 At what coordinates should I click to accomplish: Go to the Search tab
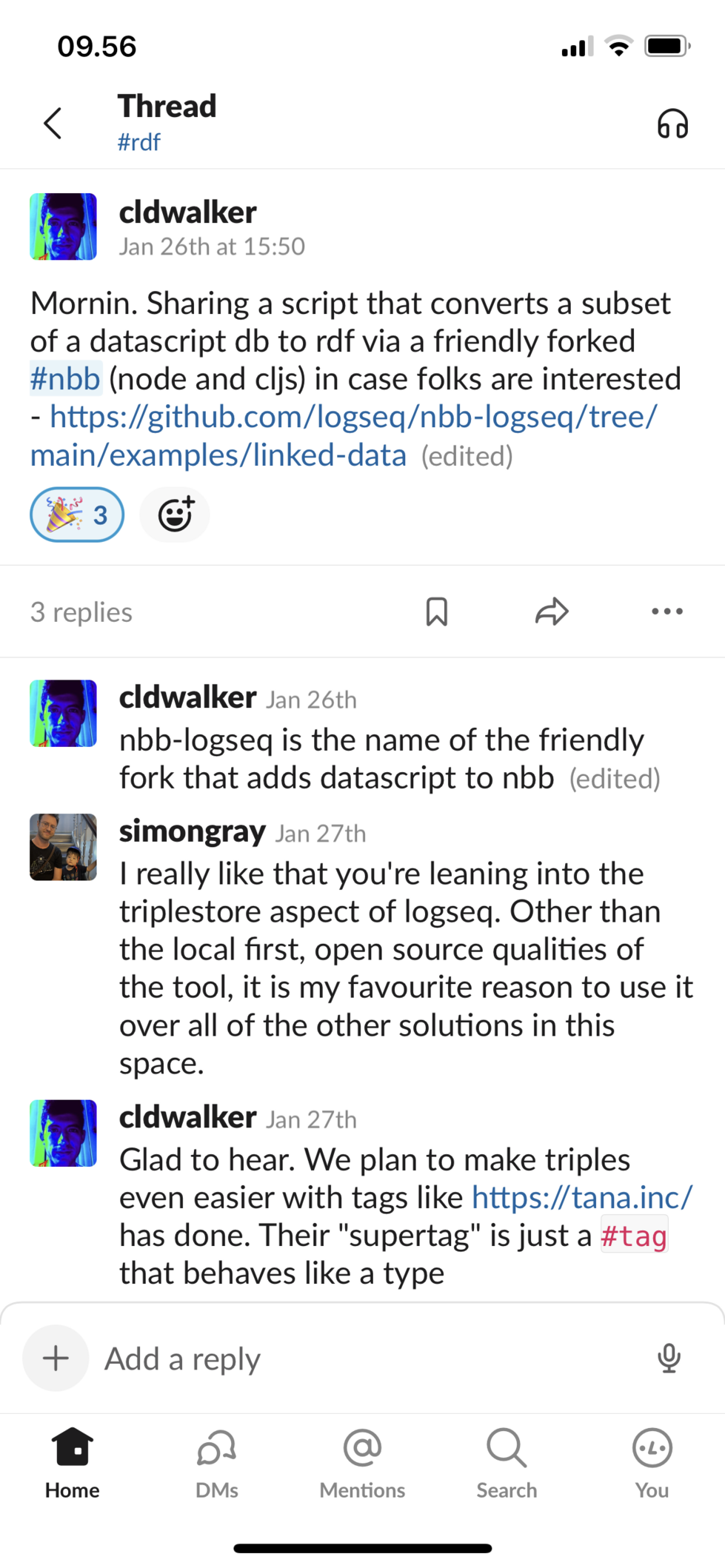coord(507,1464)
